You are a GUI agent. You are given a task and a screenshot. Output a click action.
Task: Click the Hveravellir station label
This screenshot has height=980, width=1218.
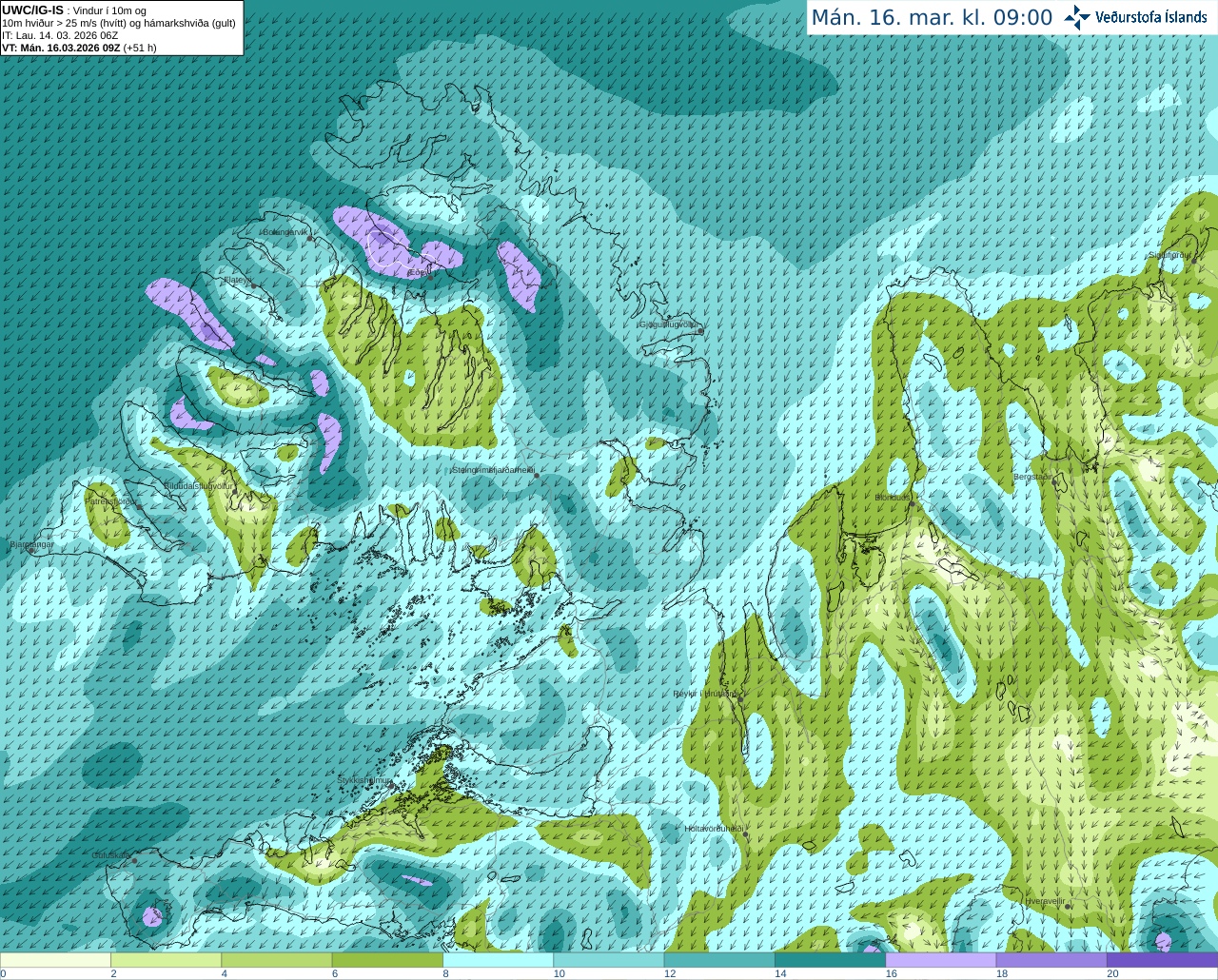click(x=1045, y=900)
